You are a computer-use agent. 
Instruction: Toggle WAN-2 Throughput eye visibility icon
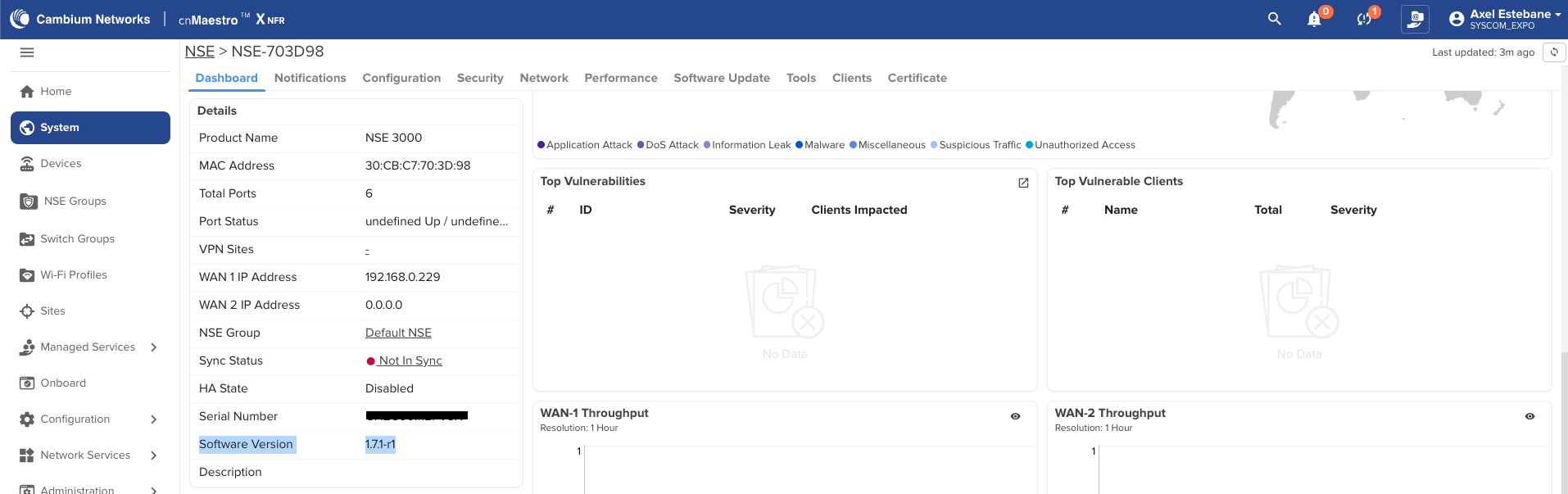[1529, 416]
